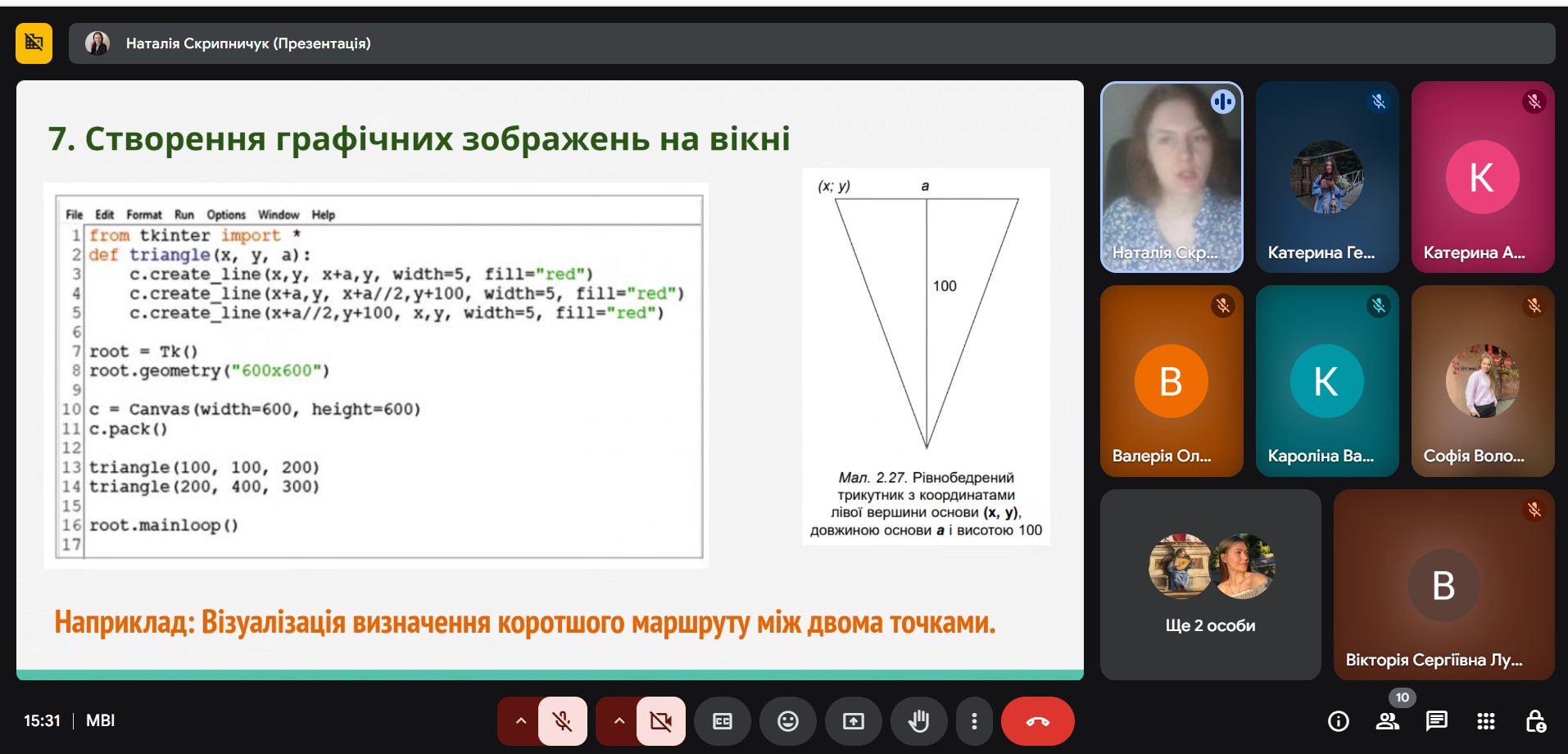Turn on camera with the crossed-out video button
The width and height of the screenshot is (1568, 754).
click(660, 721)
